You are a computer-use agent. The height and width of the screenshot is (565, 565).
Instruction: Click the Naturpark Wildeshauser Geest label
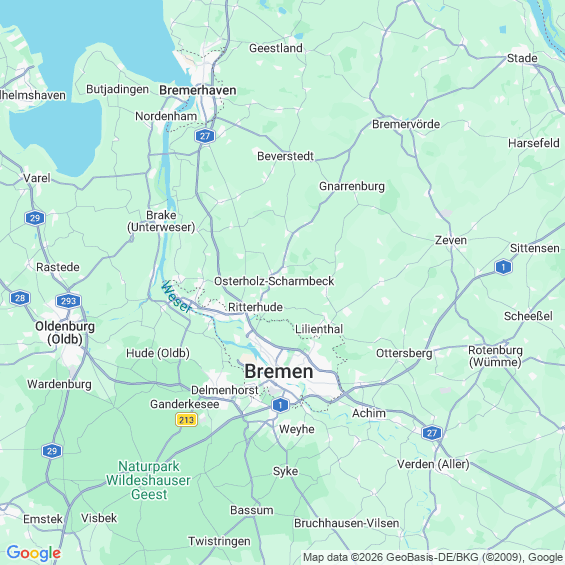pyautogui.click(x=148, y=480)
